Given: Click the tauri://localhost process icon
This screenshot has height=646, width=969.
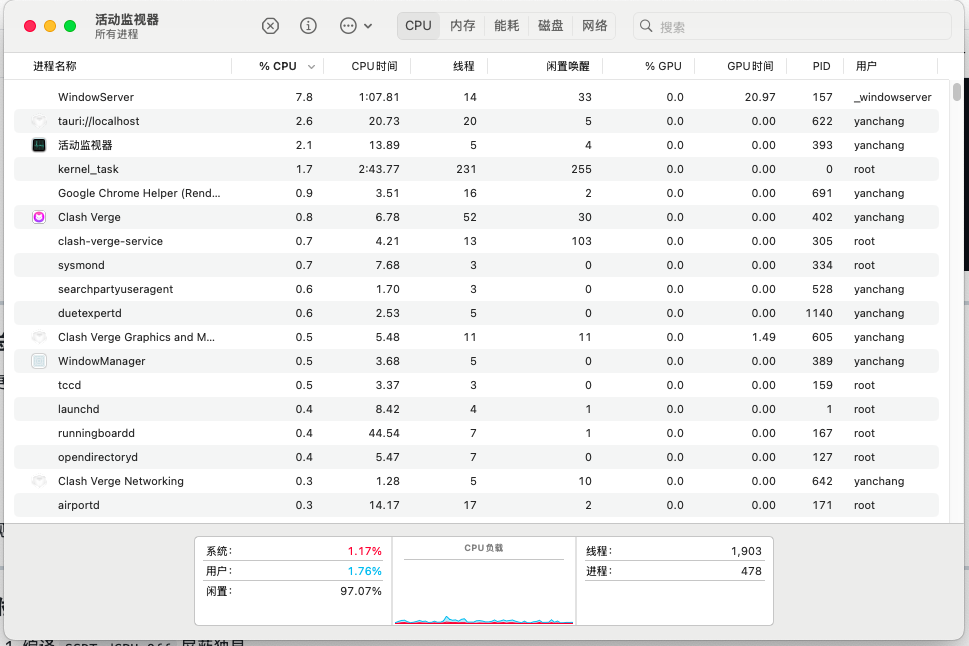Looking at the screenshot, I should [39, 121].
